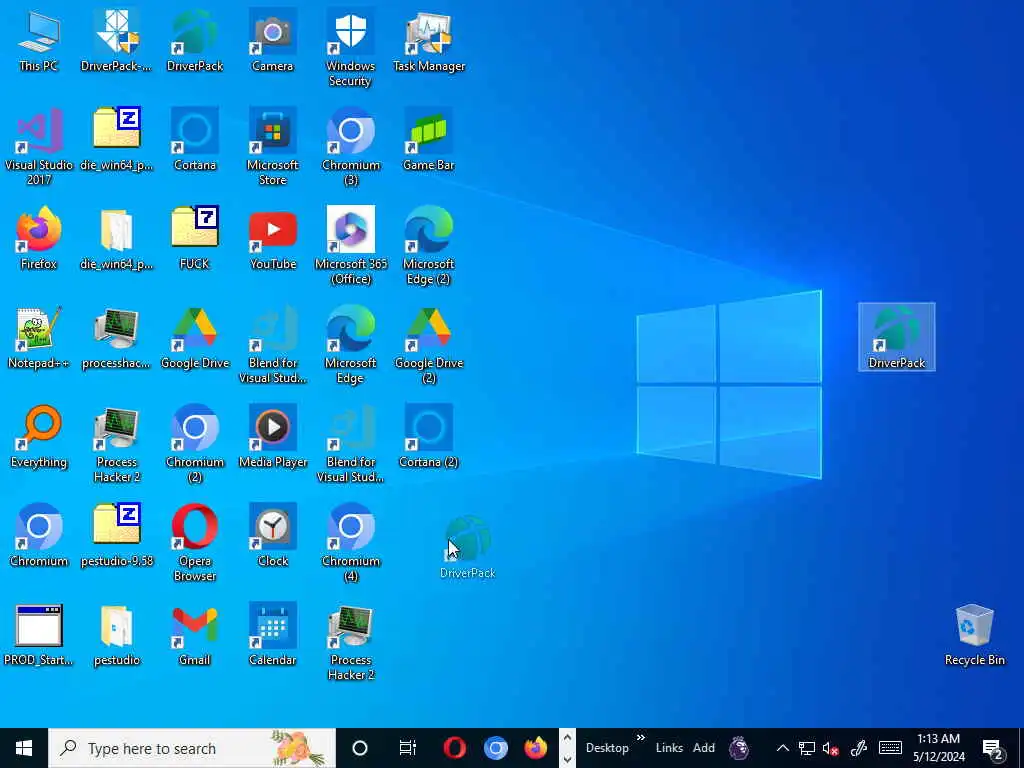Screen dimensions: 1024x768
Task: Open the Desktop toolbar label
Action: point(607,748)
